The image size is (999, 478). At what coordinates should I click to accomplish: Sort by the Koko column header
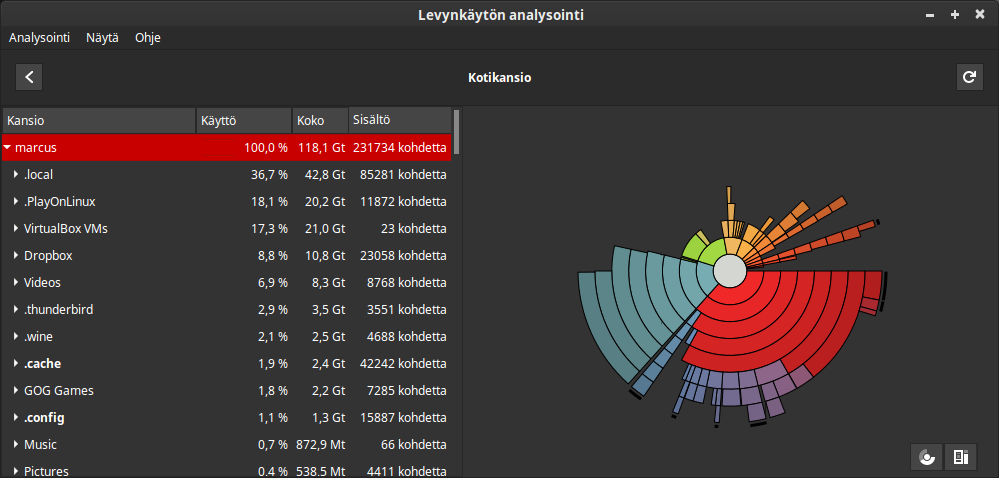[318, 121]
